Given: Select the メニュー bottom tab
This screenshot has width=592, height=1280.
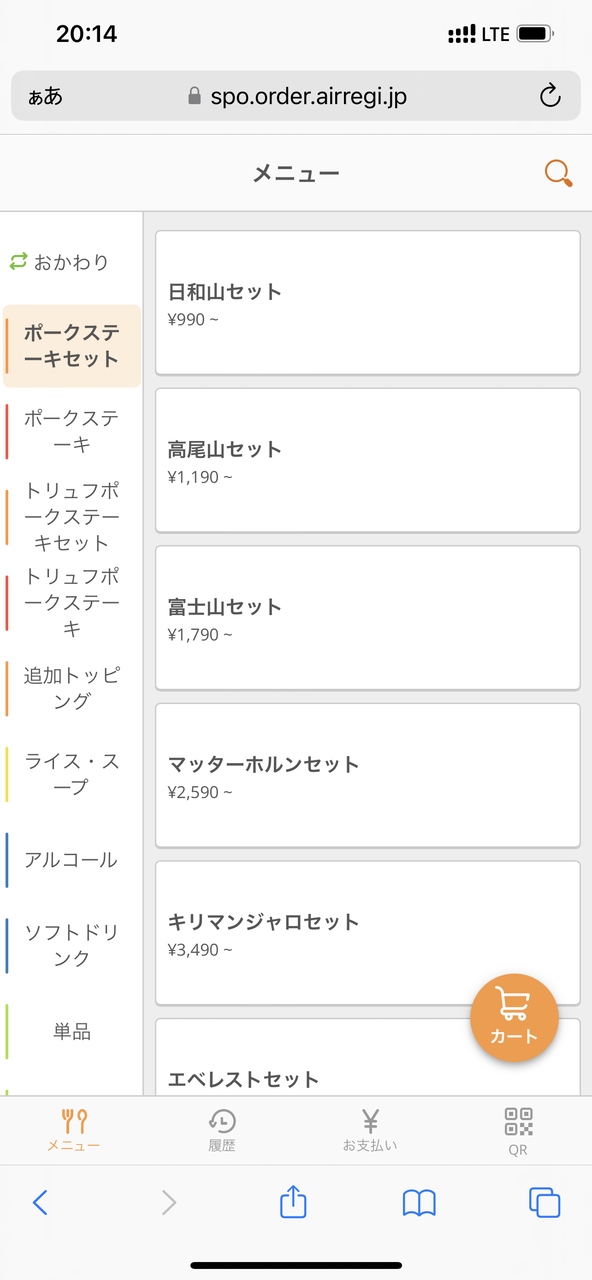Looking at the screenshot, I should [74, 1130].
